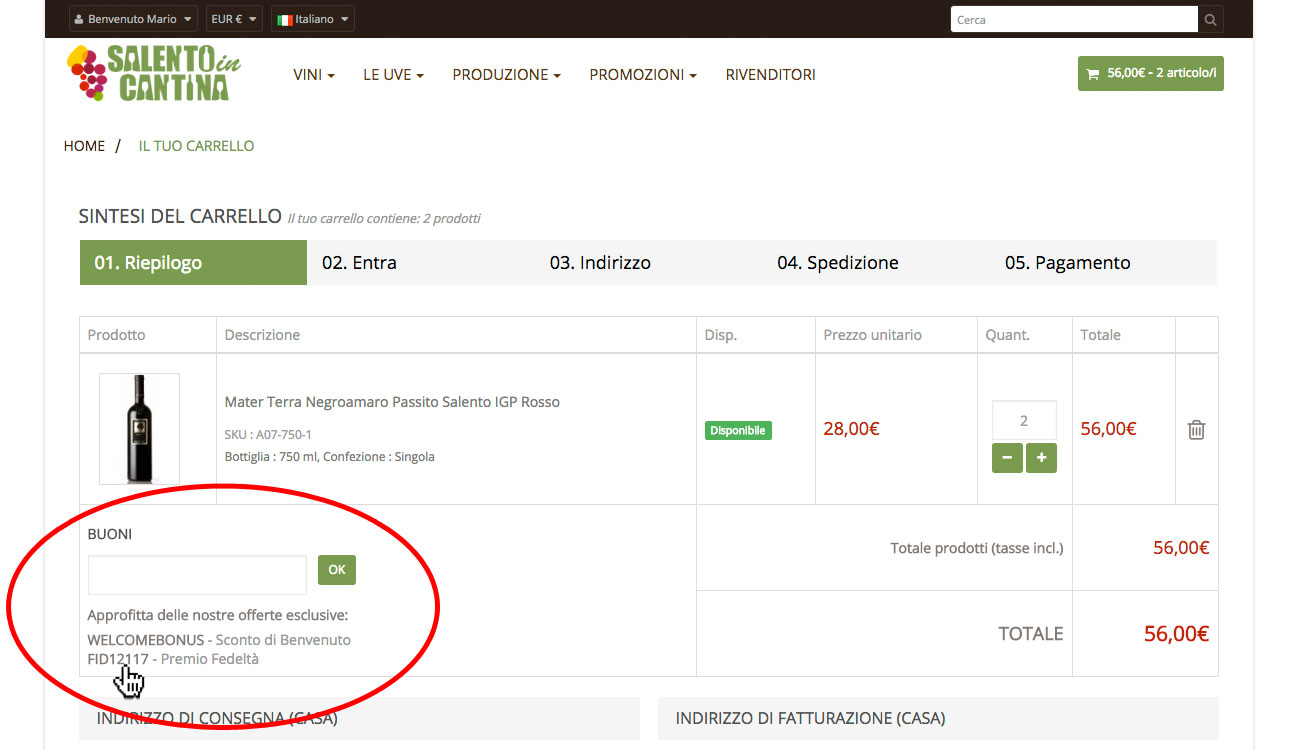
Task: Click the Descrizione column header
Action: click(262, 335)
